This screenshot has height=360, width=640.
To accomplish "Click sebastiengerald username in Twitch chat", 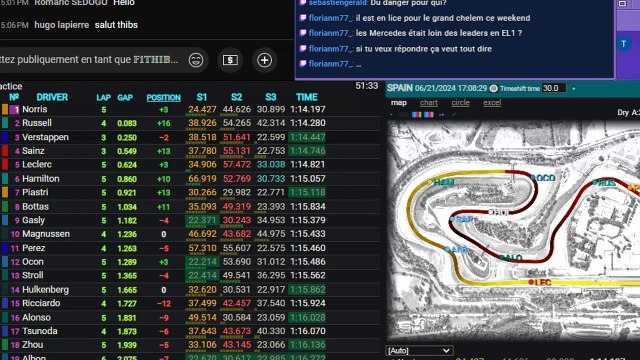I will coord(338,3).
